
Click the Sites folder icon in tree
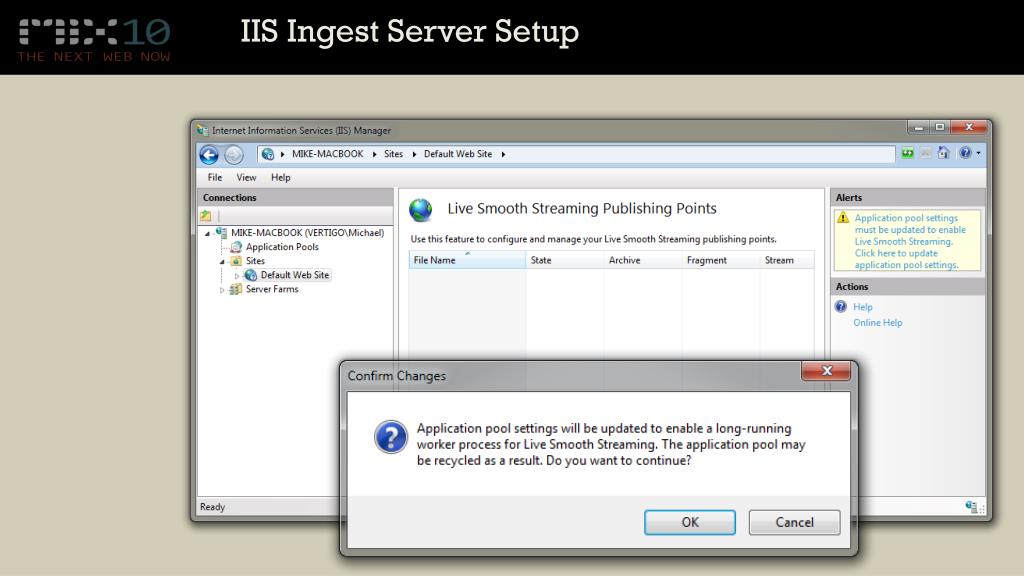[x=236, y=261]
